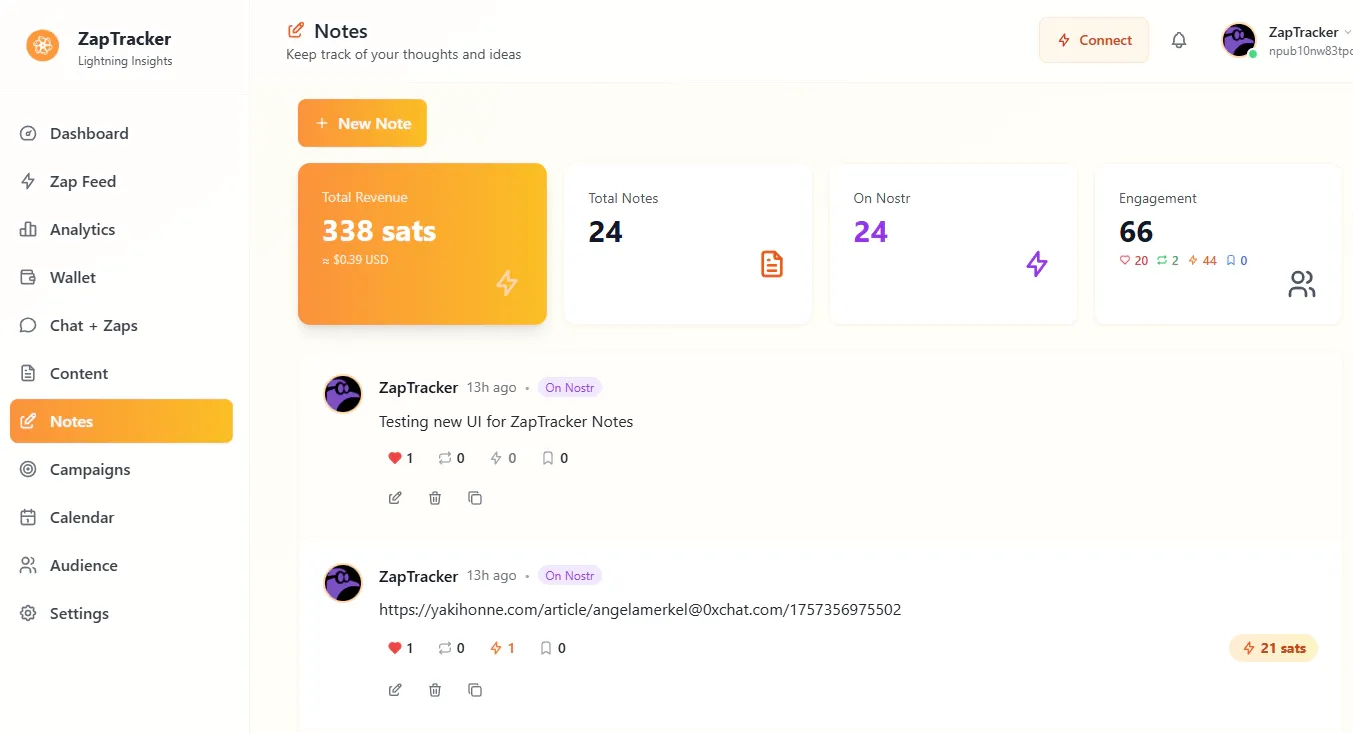Delete the 'Testing new UI' note

[435, 498]
